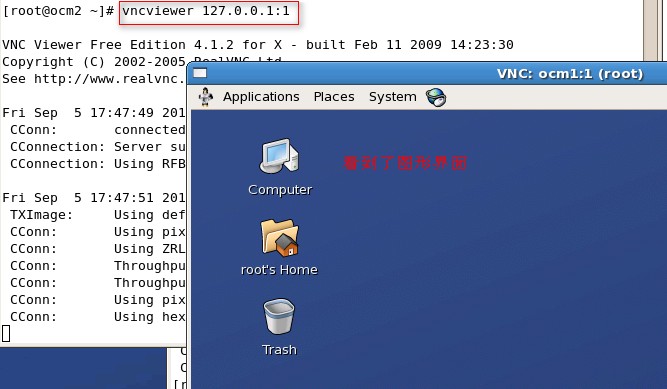This screenshot has width=667, height=389.
Task: Select the Trash desktop icon
Action: 279,317
